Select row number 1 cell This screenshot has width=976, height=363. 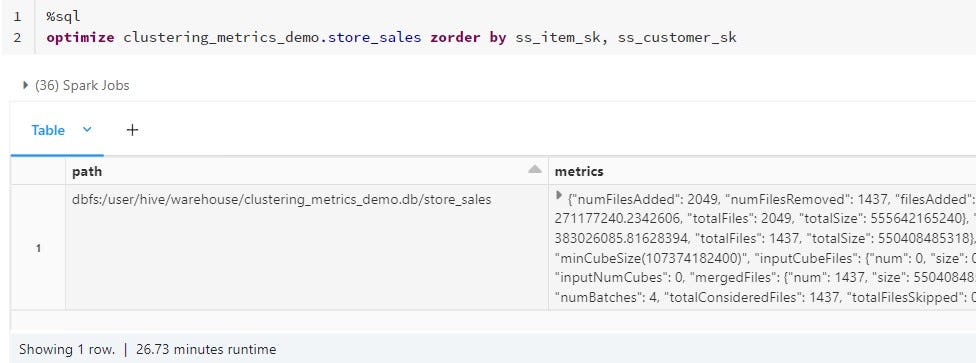click(38, 248)
